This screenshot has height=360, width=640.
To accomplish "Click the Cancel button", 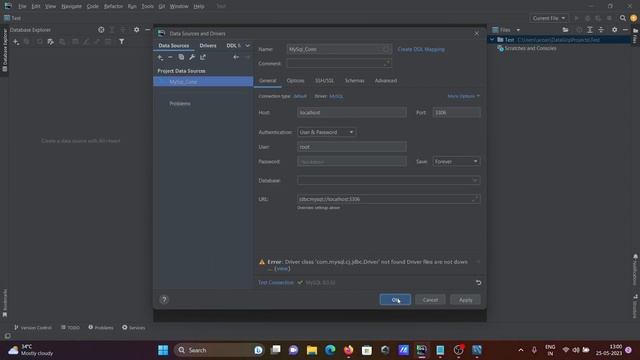I will coord(430,300).
